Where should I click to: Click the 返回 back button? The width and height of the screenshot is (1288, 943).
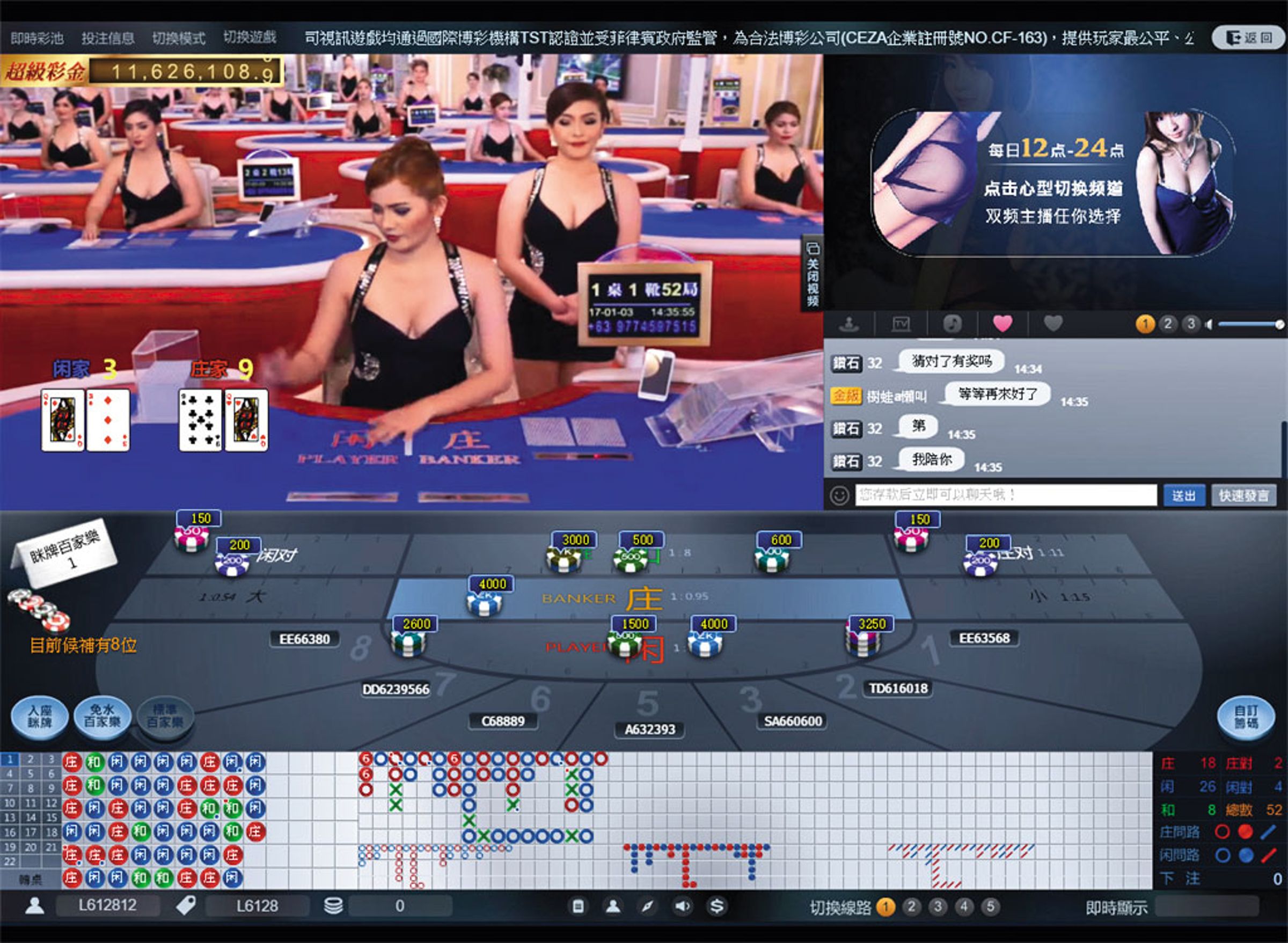click(x=1248, y=38)
